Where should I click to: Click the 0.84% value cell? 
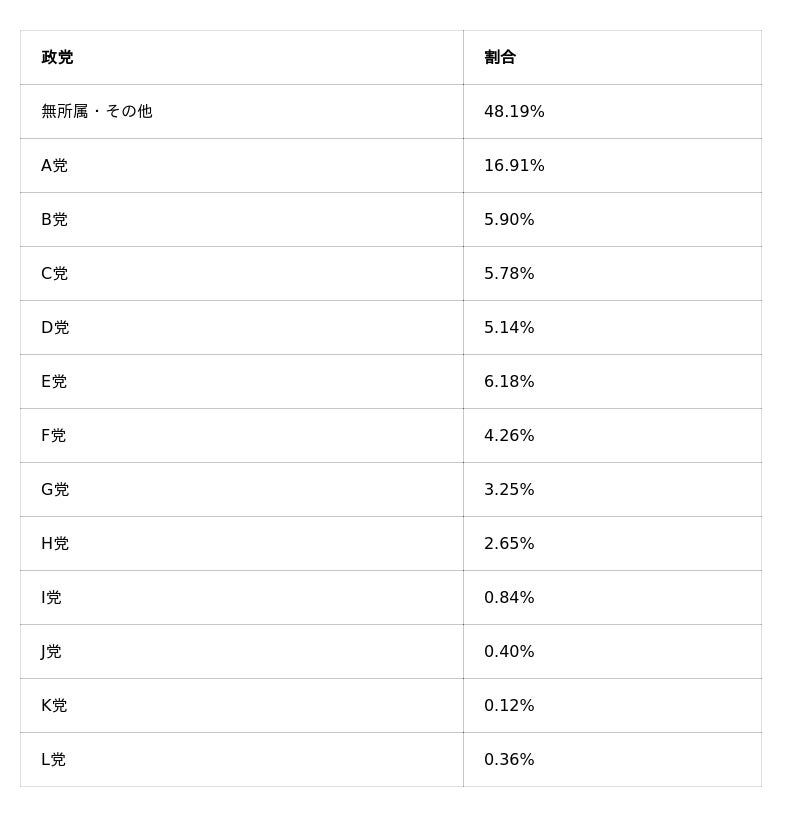click(509, 598)
